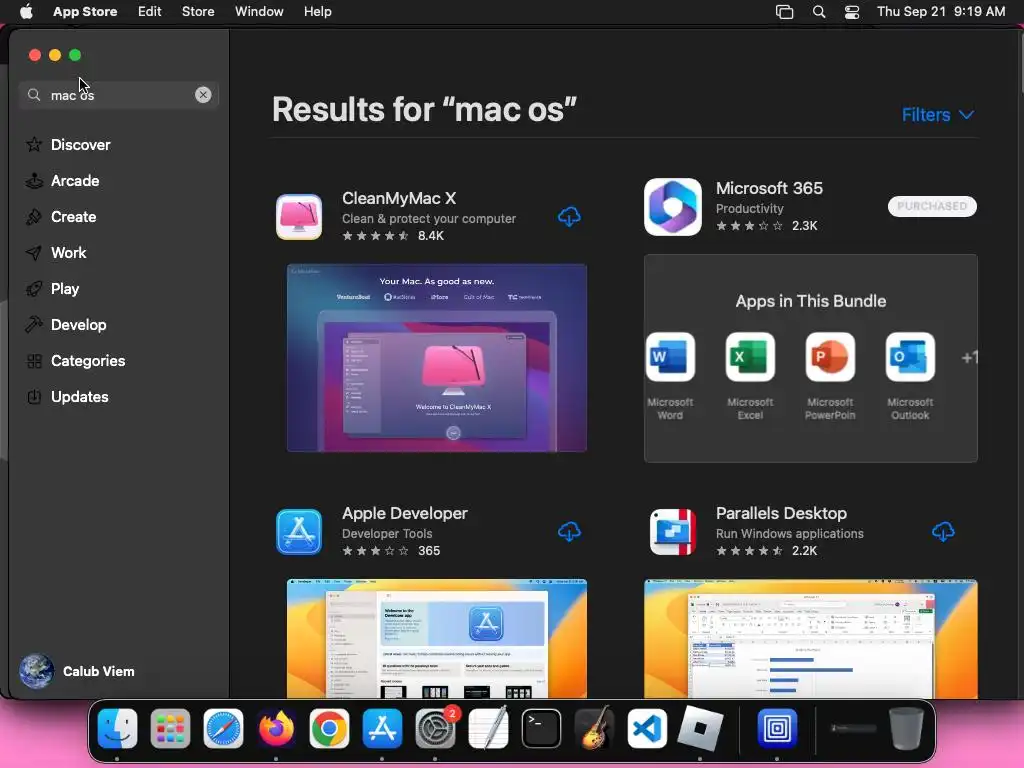1024x768 pixels.
Task: Open App Store icon in the Dock
Action: [x=382, y=728]
